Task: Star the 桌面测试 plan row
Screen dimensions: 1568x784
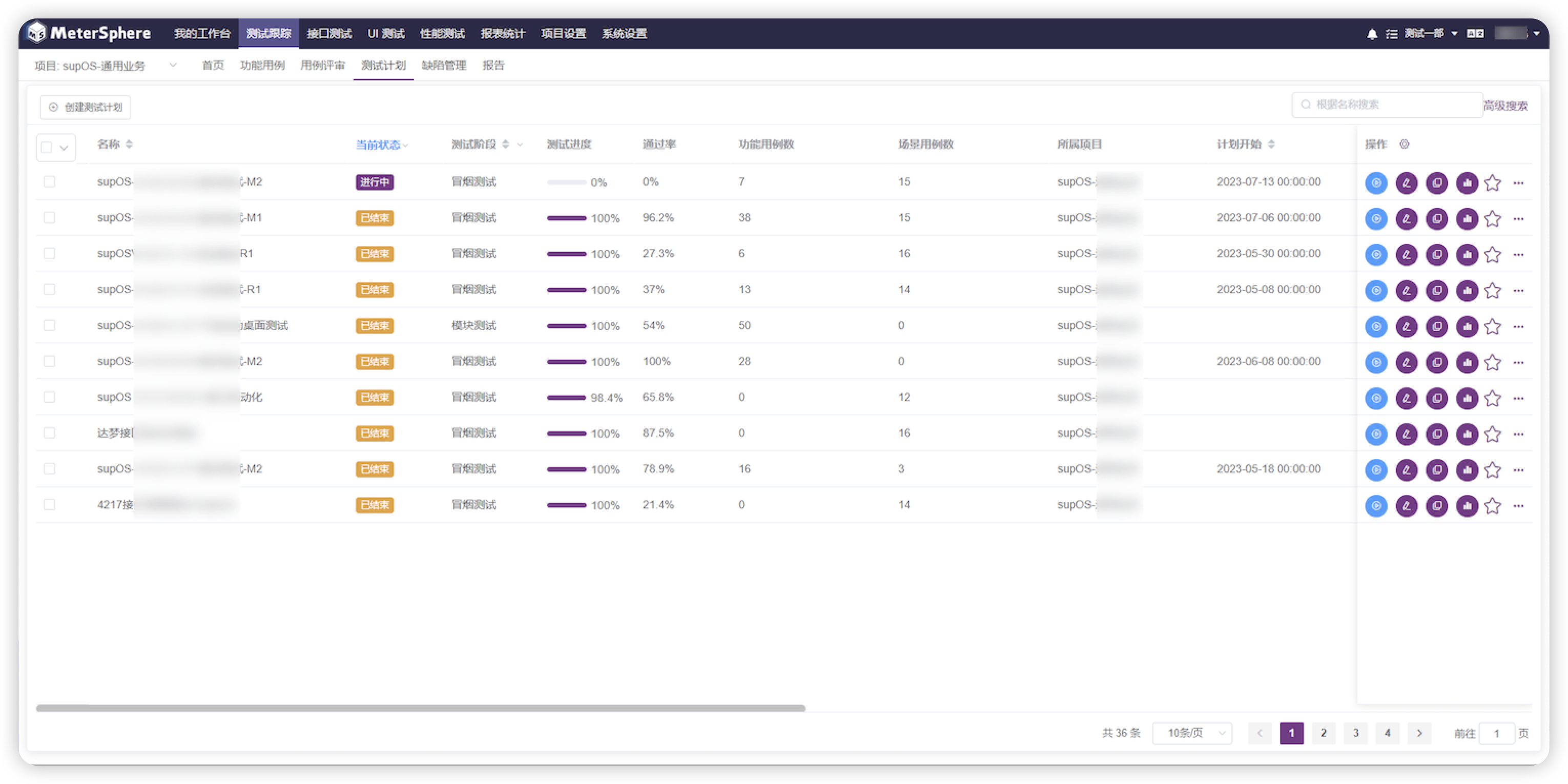Action: (1493, 326)
